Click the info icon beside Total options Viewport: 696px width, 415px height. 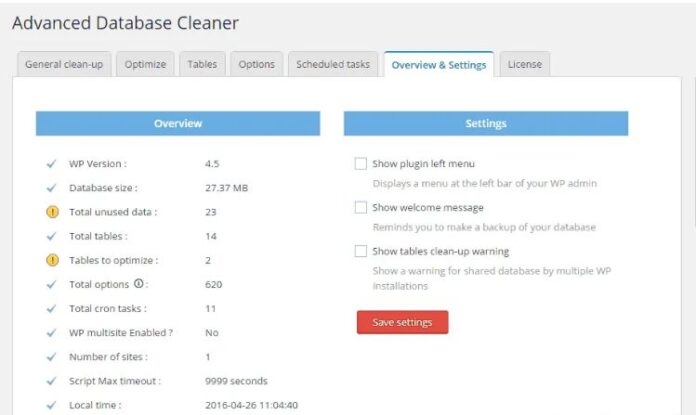point(139,283)
